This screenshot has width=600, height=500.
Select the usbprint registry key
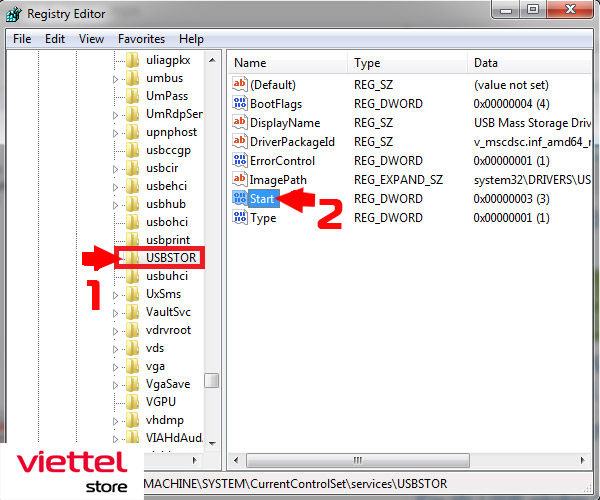click(167, 240)
